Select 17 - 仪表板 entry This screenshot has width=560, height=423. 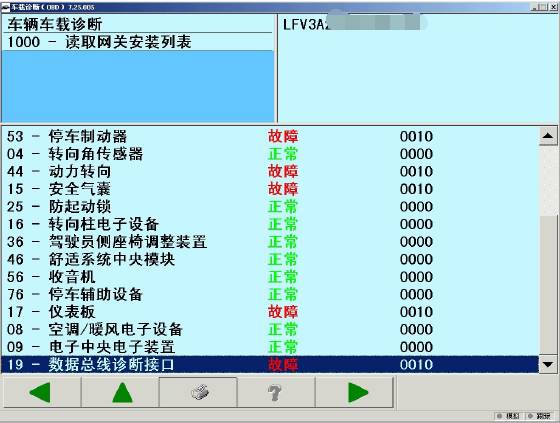click(270, 312)
